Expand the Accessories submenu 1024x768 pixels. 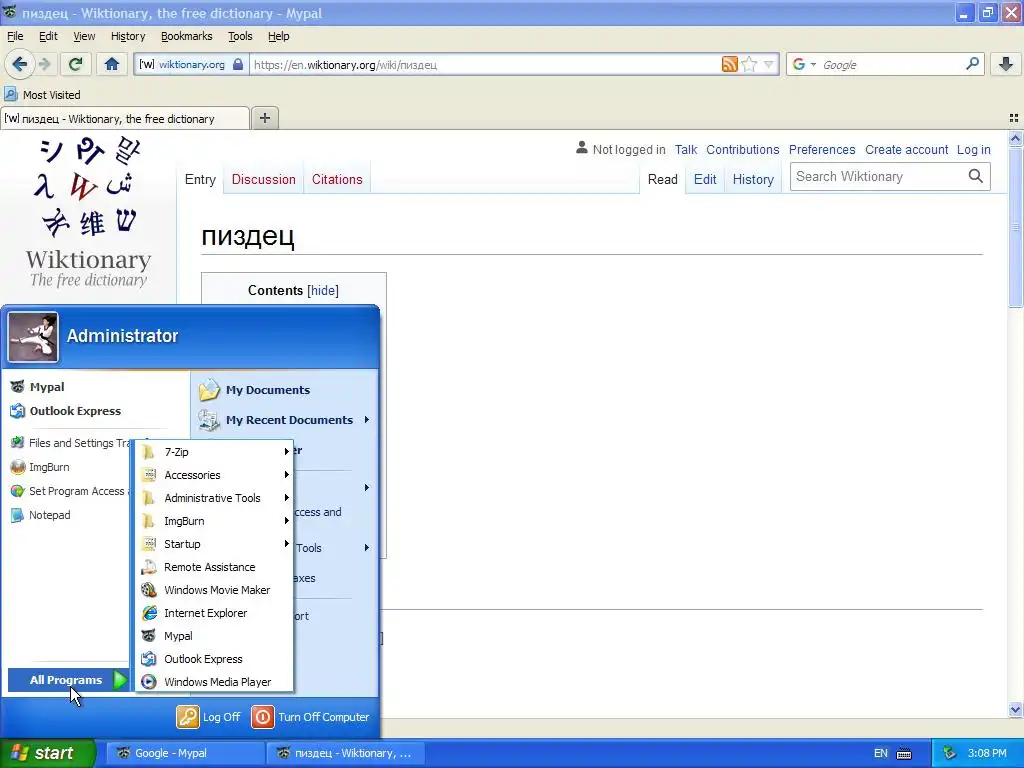[214, 475]
